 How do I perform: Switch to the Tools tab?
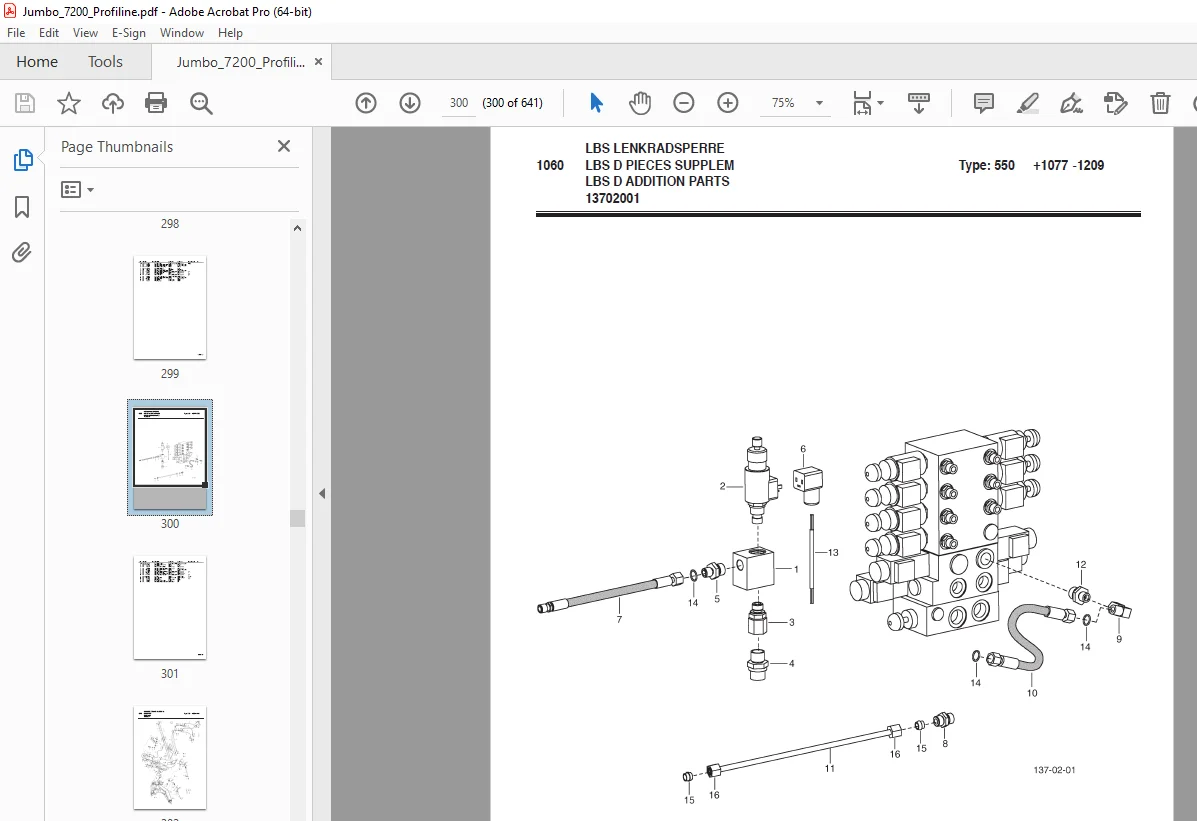pos(105,62)
